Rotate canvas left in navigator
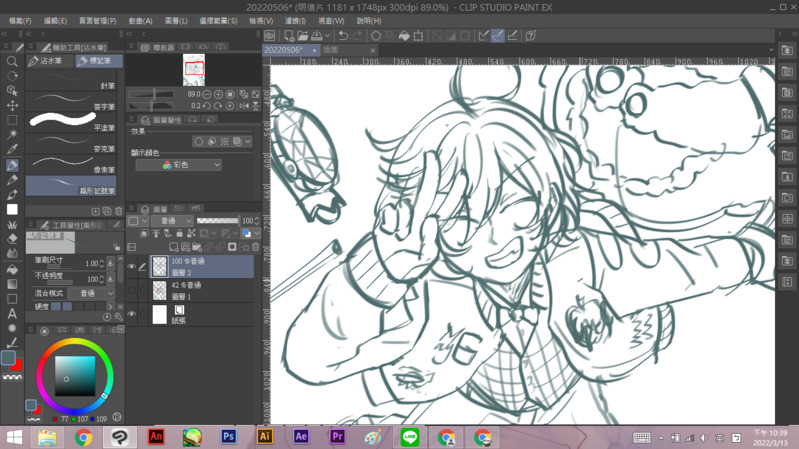799x449 pixels. (207, 106)
